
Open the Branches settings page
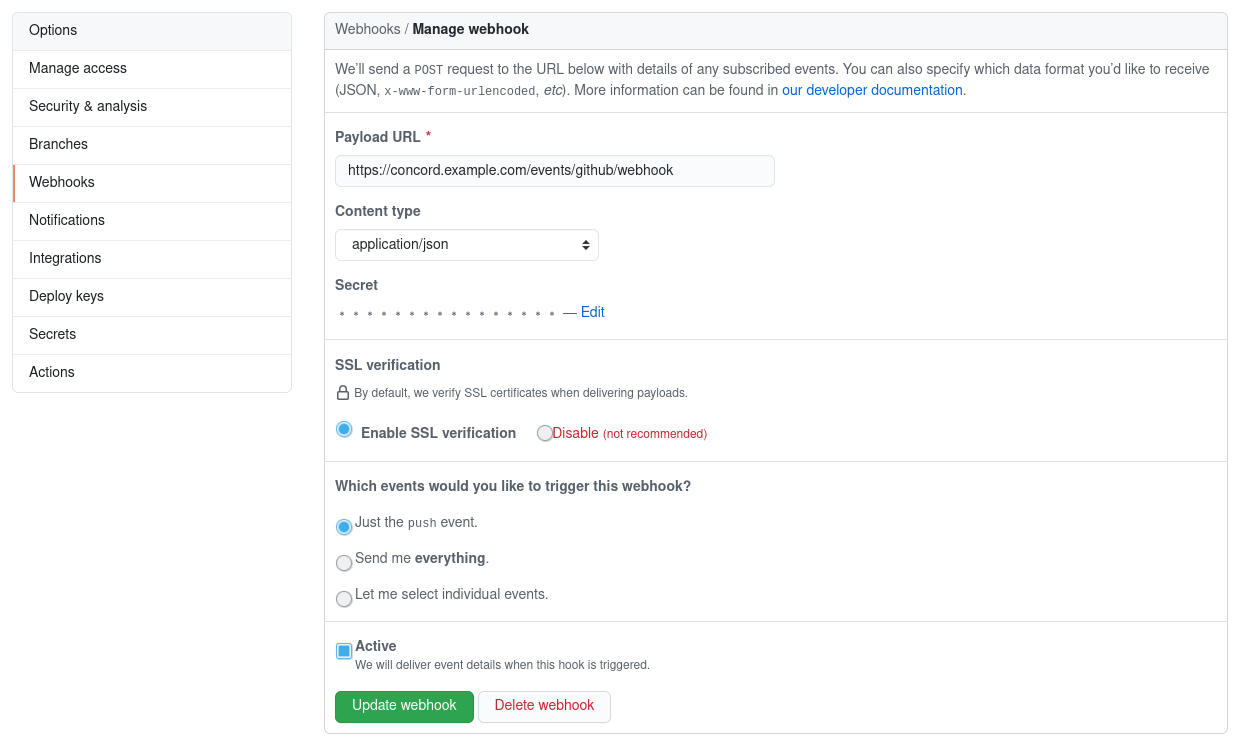click(x=58, y=144)
